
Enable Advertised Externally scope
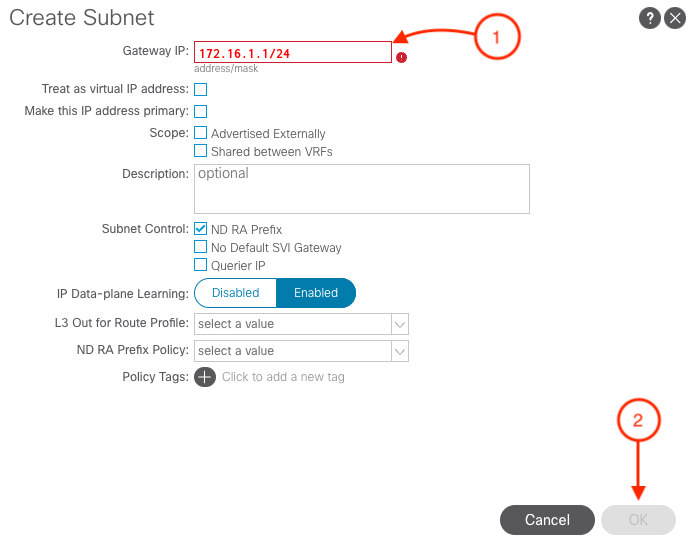pyautogui.click(x=201, y=133)
